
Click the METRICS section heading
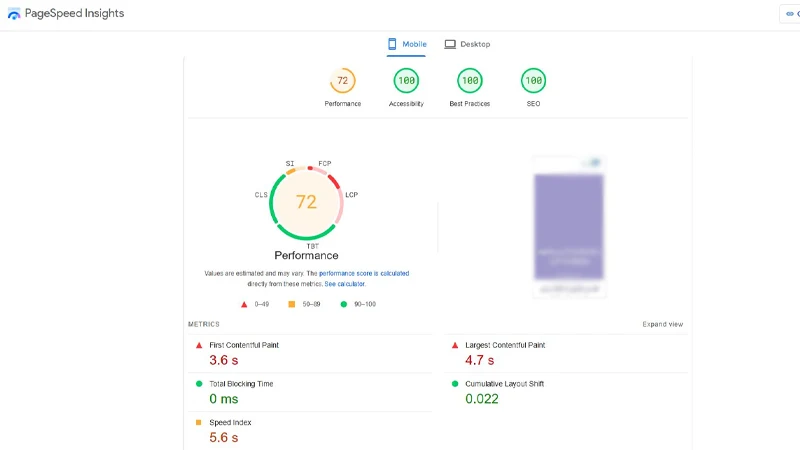(204, 324)
